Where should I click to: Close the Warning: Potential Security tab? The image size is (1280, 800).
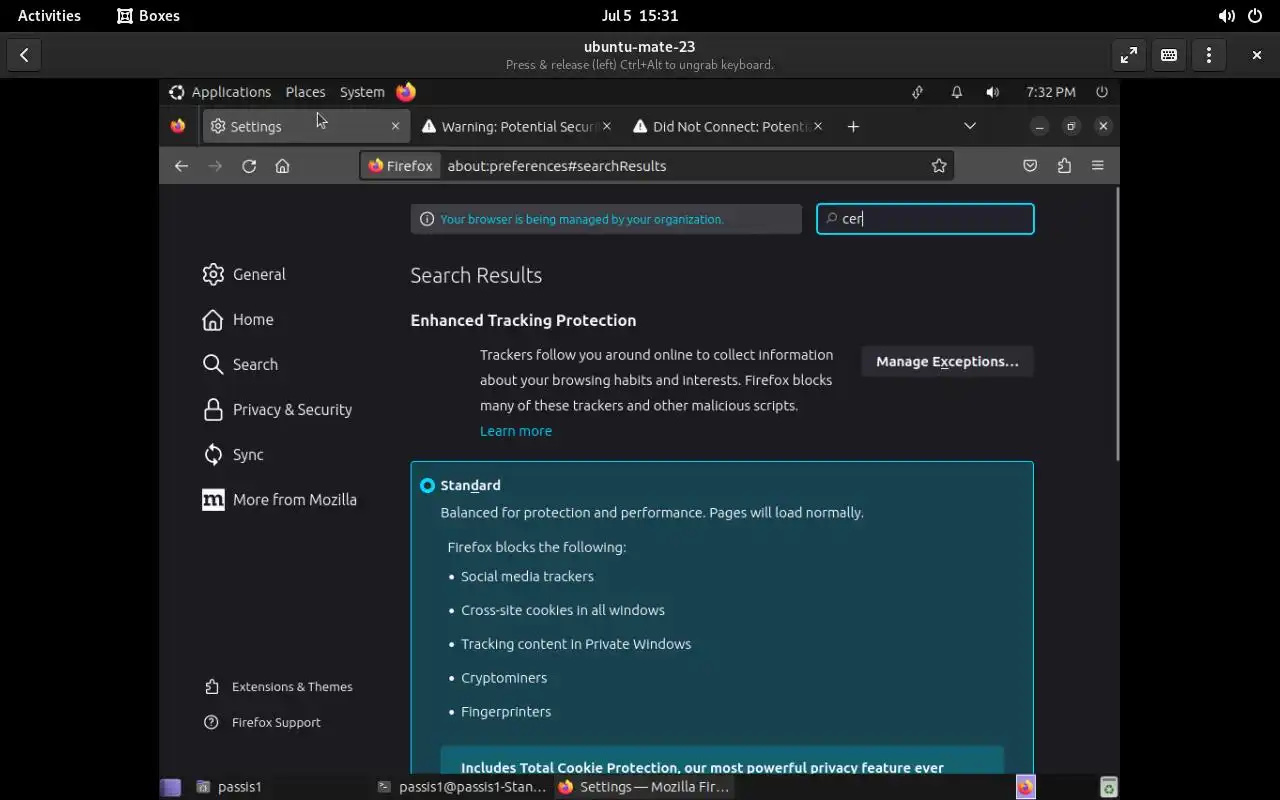click(607, 126)
